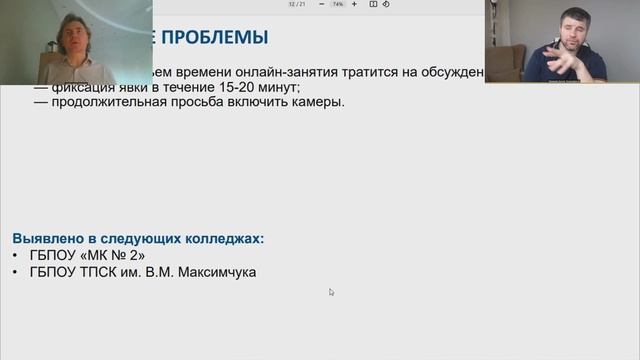Click the slide heading word ПРОБЛЕМЫ
The height and width of the screenshot is (360, 640).
click(x=215, y=37)
